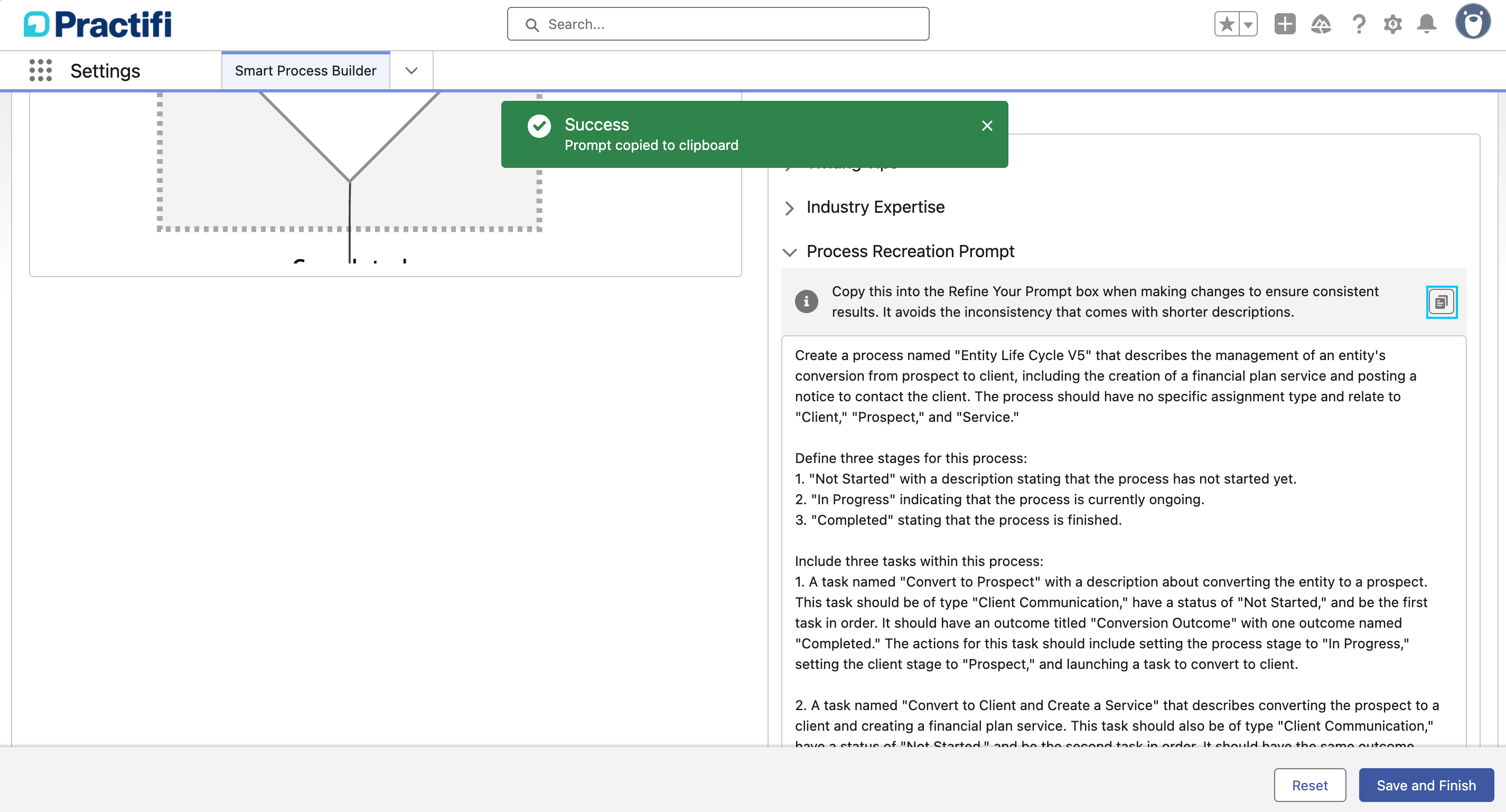Screen dimensions: 1506x812
Task: Click the "Include three tasks within this process:" line
Action: point(919,561)
